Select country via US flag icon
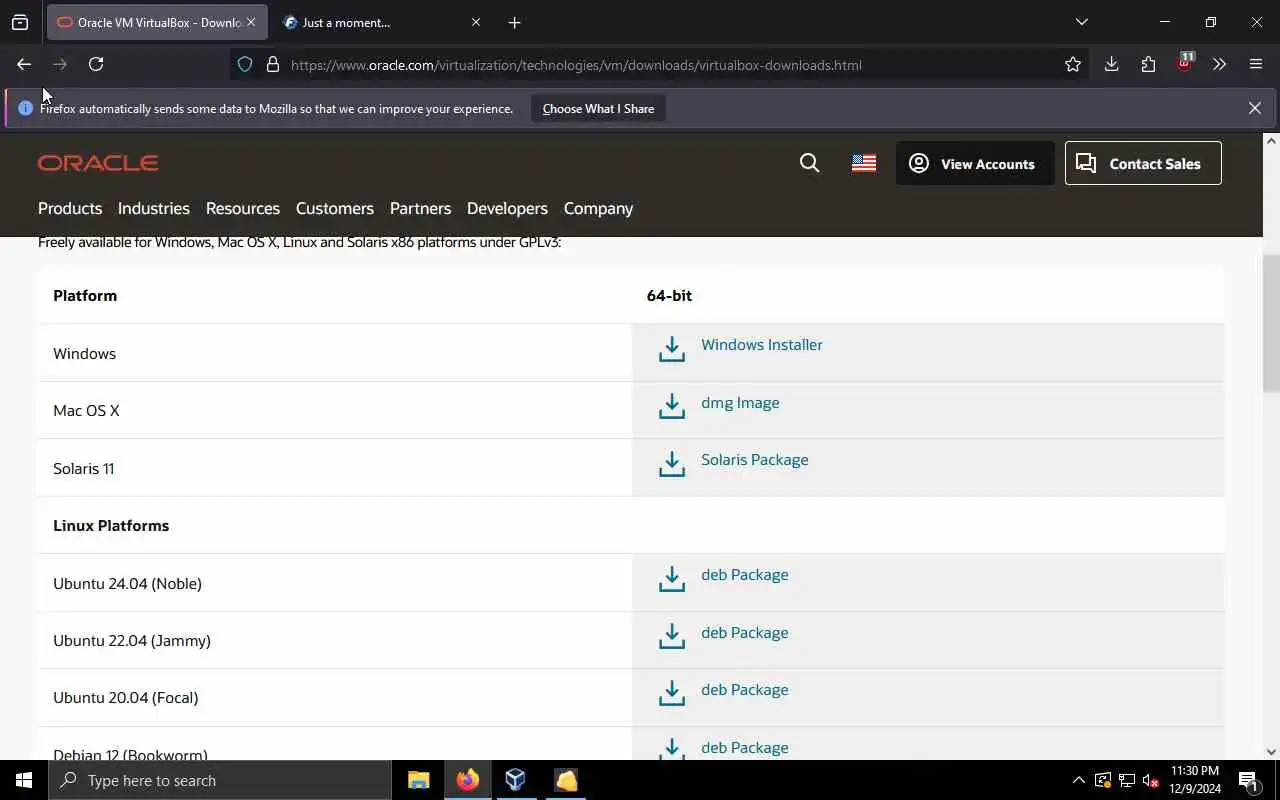 864,163
